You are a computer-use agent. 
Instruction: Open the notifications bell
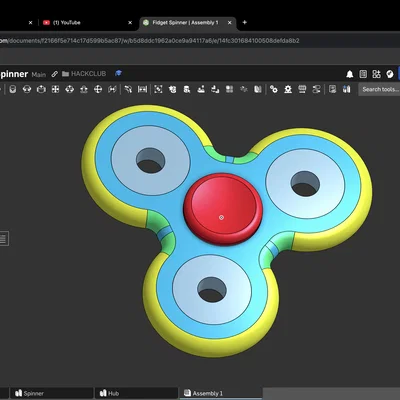point(350,74)
